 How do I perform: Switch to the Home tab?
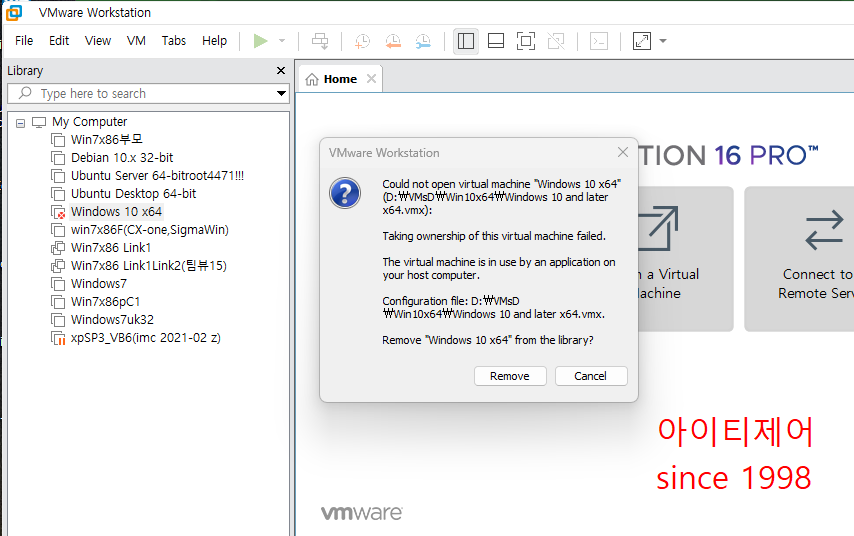click(340, 79)
